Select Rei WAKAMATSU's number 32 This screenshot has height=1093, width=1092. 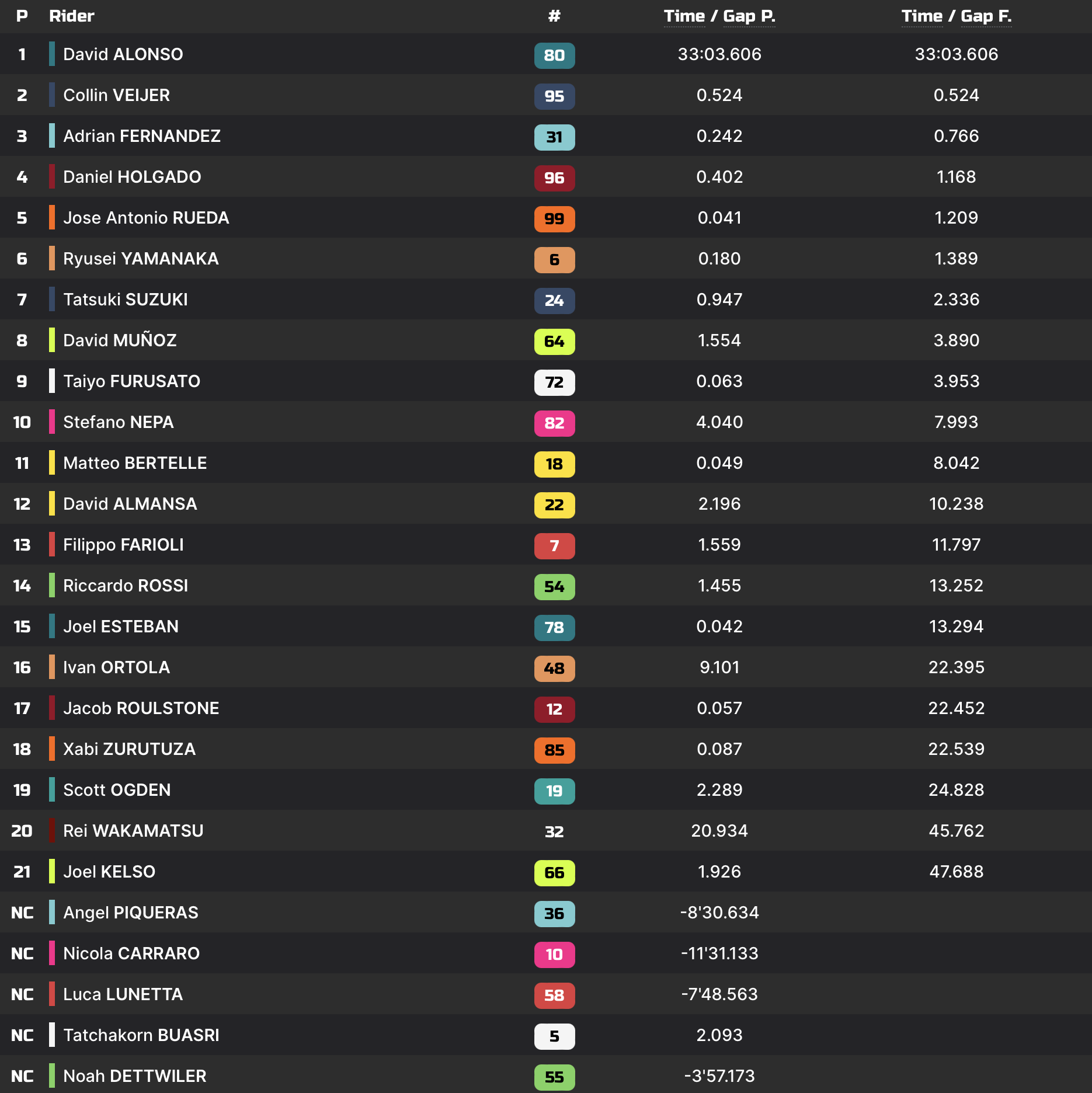click(554, 831)
